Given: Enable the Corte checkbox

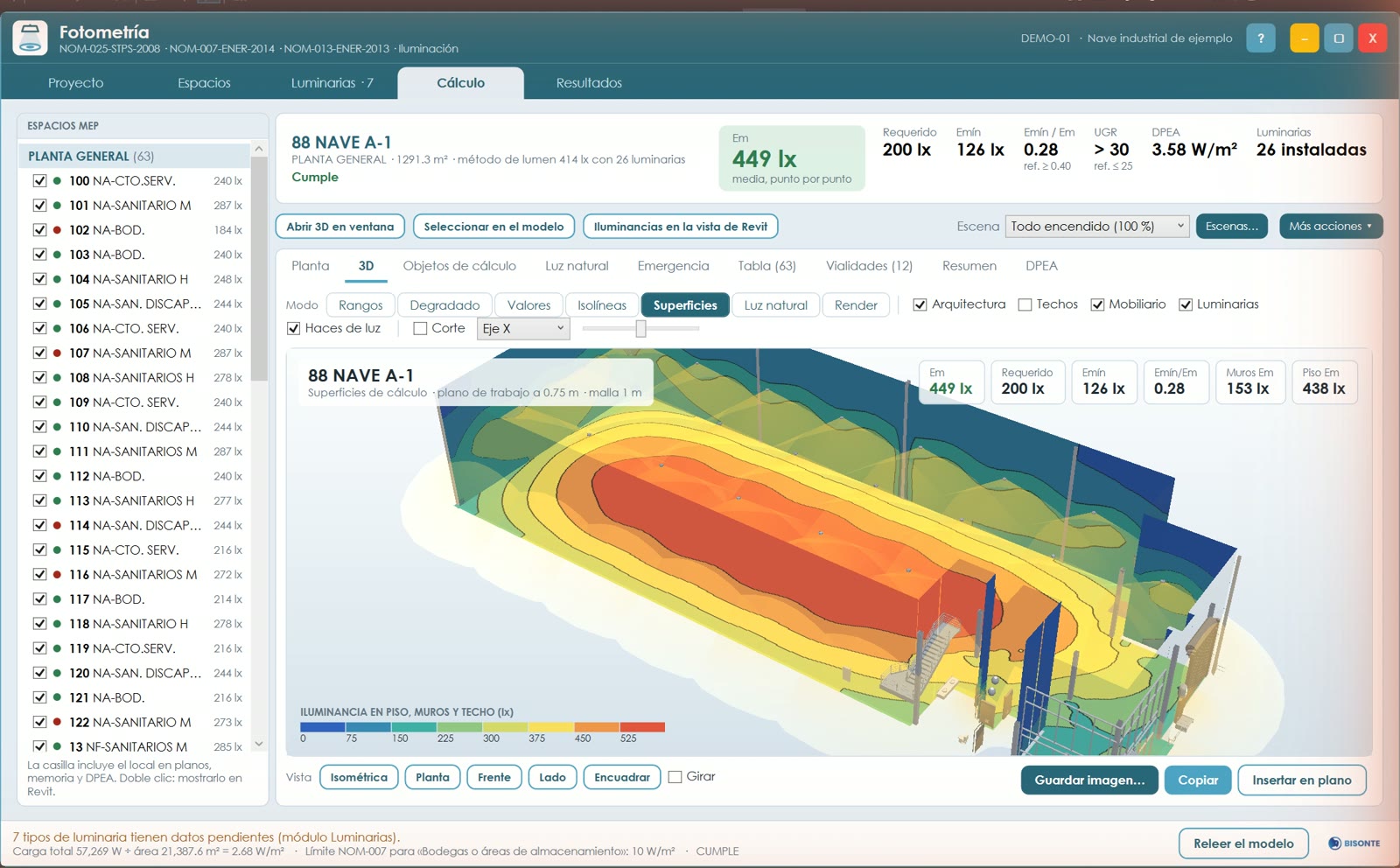Looking at the screenshot, I should tap(420, 328).
